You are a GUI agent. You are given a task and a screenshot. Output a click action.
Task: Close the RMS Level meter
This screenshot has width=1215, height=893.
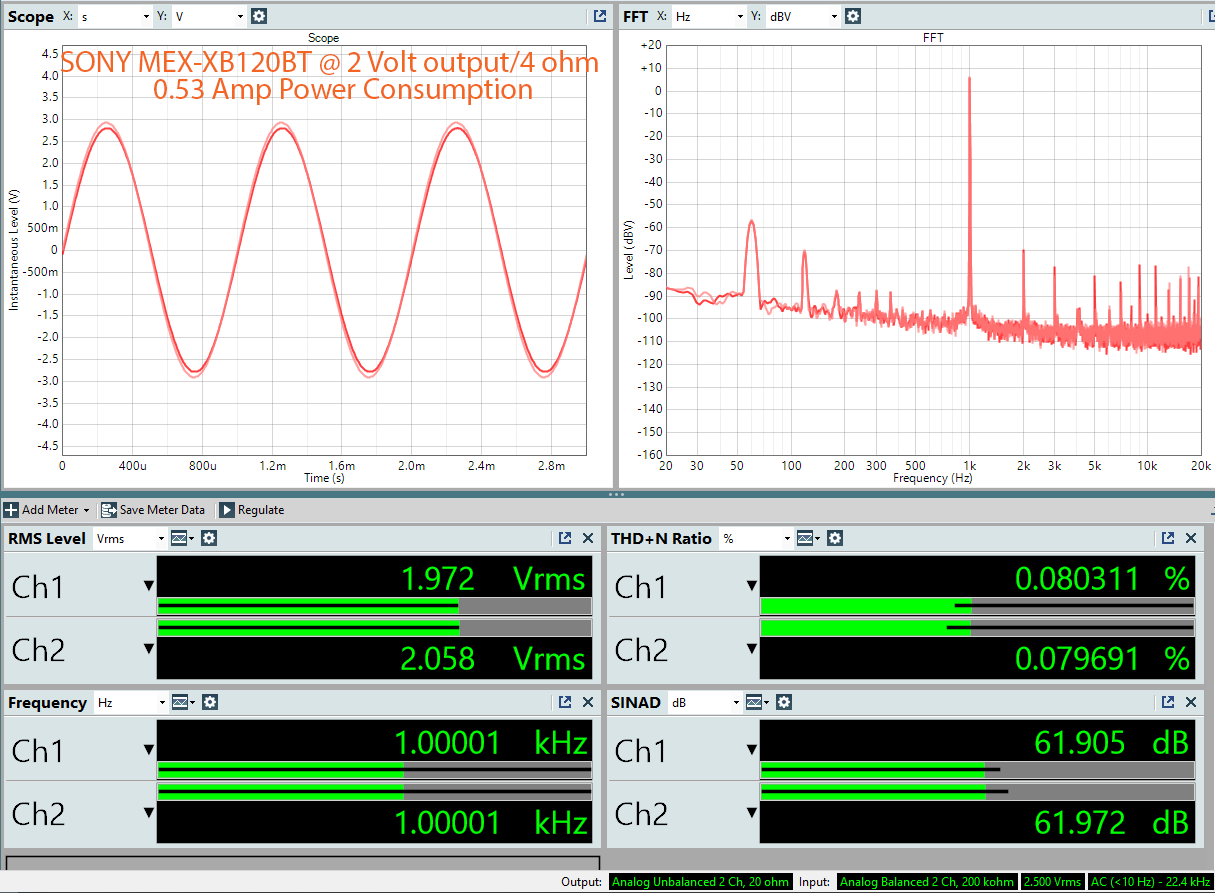[589, 538]
